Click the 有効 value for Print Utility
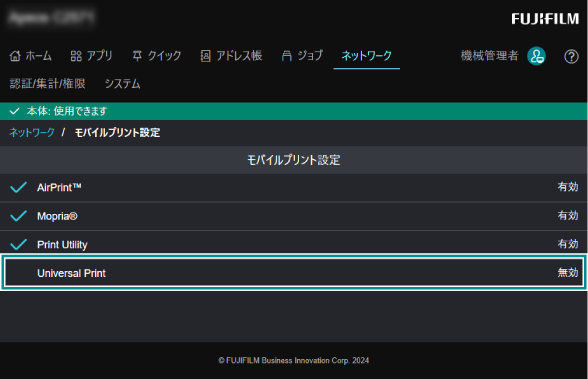The image size is (588, 379). pyautogui.click(x=568, y=244)
